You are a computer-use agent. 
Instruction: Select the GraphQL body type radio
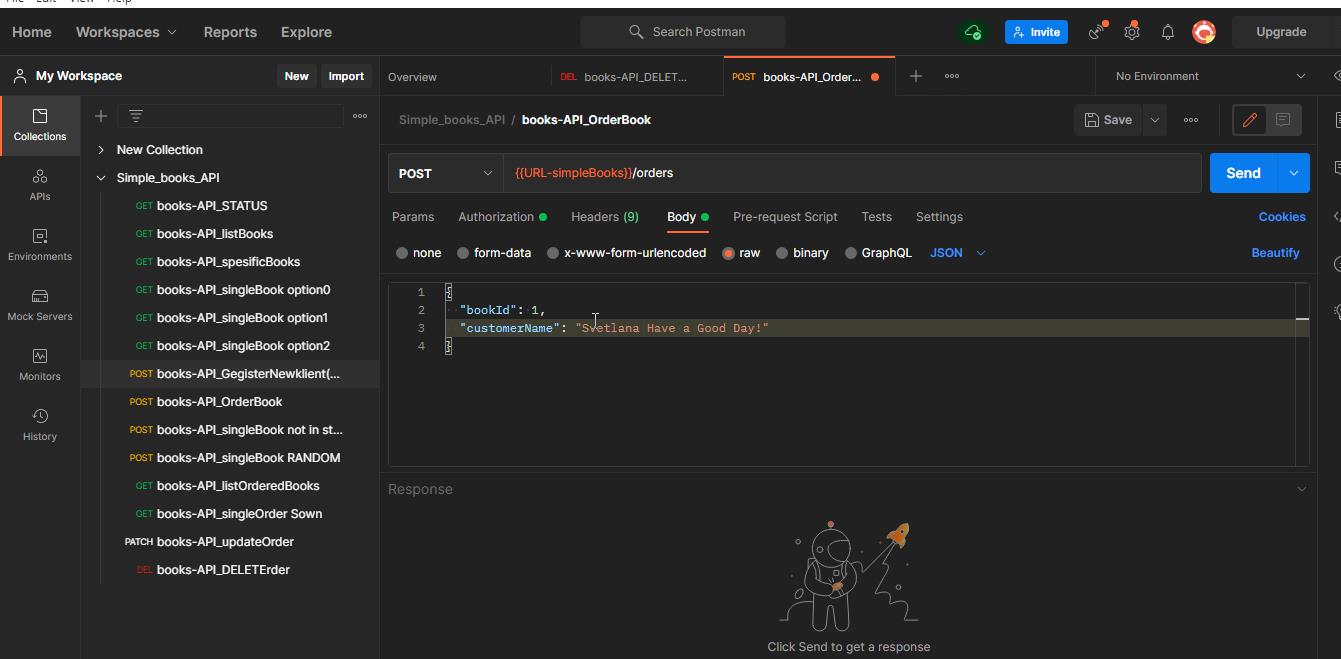(851, 253)
